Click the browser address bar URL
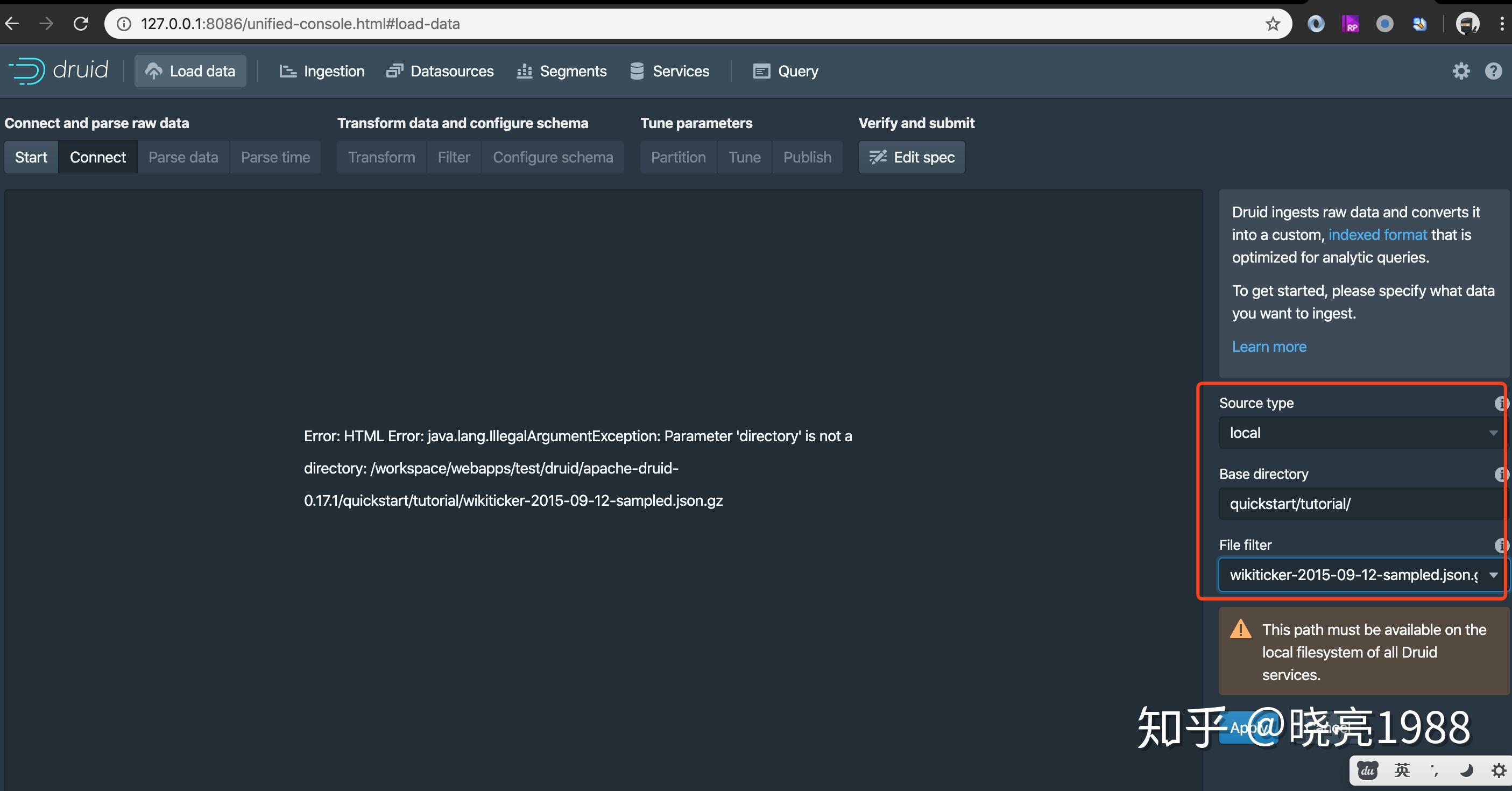Viewport: 1512px width, 791px height. [x=299, y=24]
